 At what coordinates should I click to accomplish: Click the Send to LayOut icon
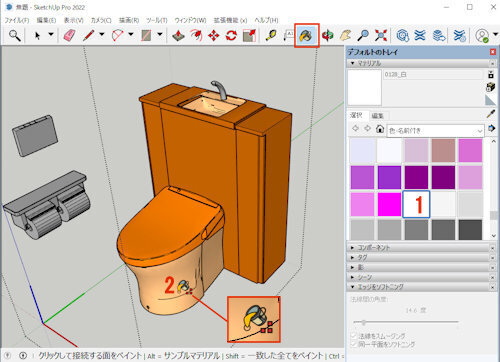tap(439, 35)
